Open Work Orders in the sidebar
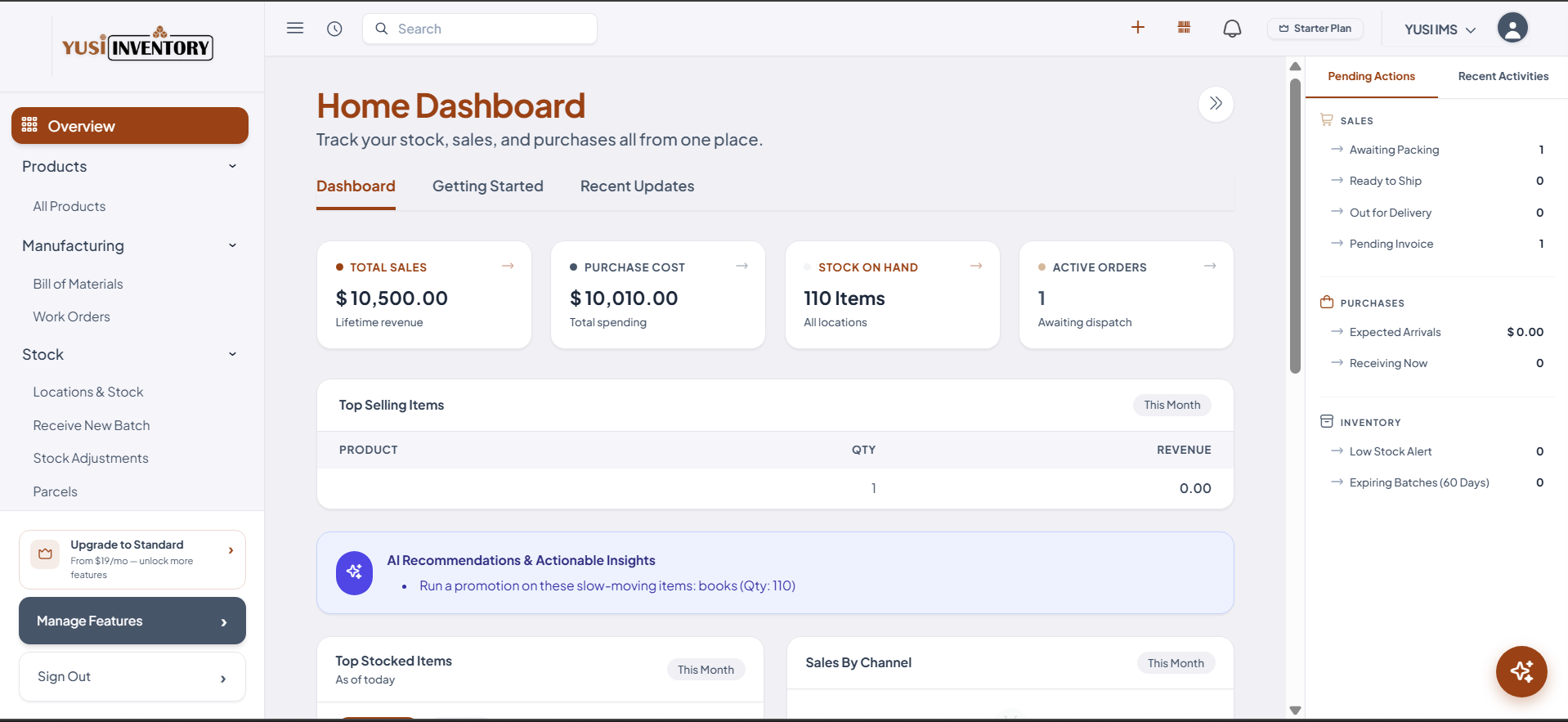 [71, 316]
